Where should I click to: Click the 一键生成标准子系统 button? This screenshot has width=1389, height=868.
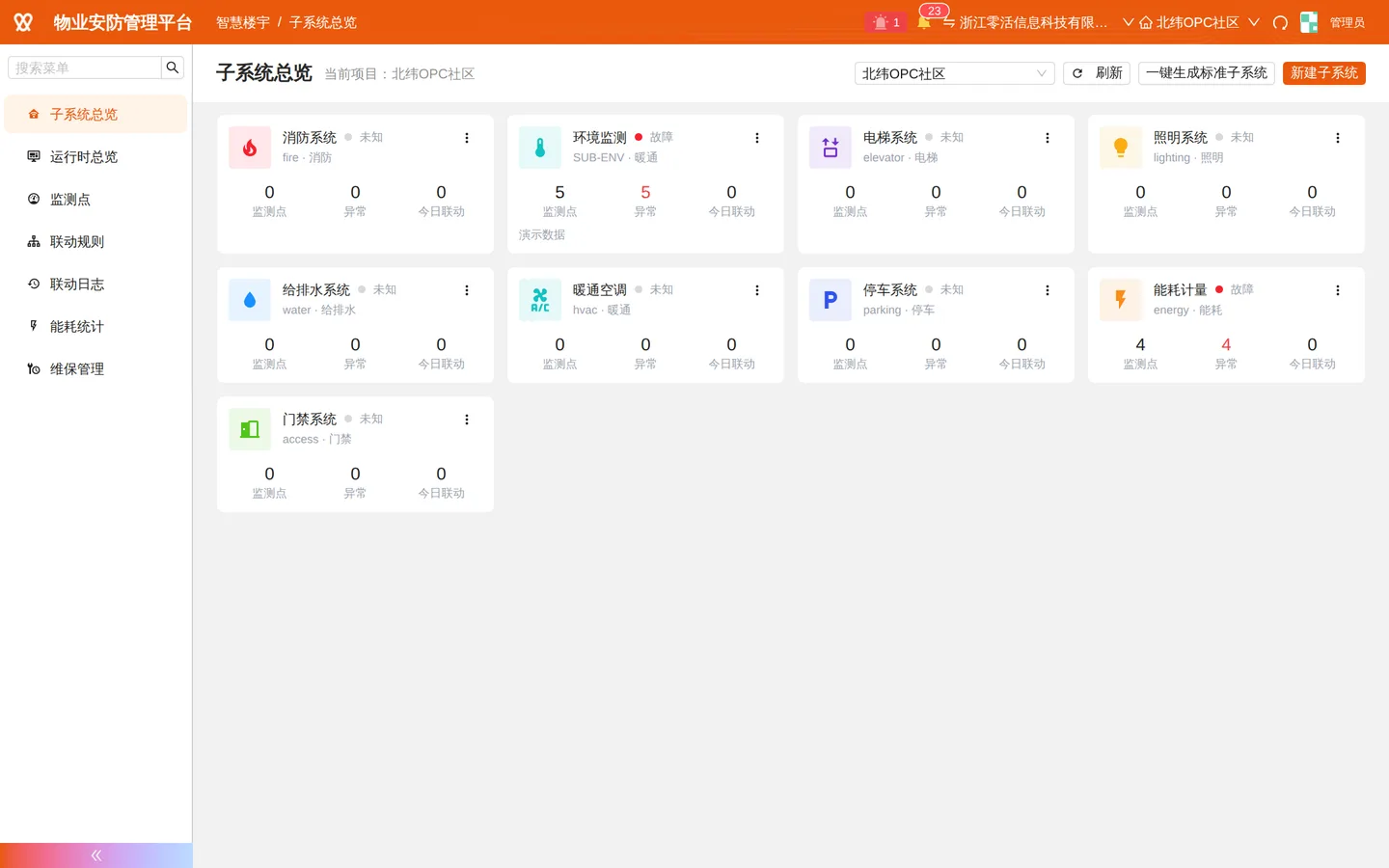point(1207,73)
